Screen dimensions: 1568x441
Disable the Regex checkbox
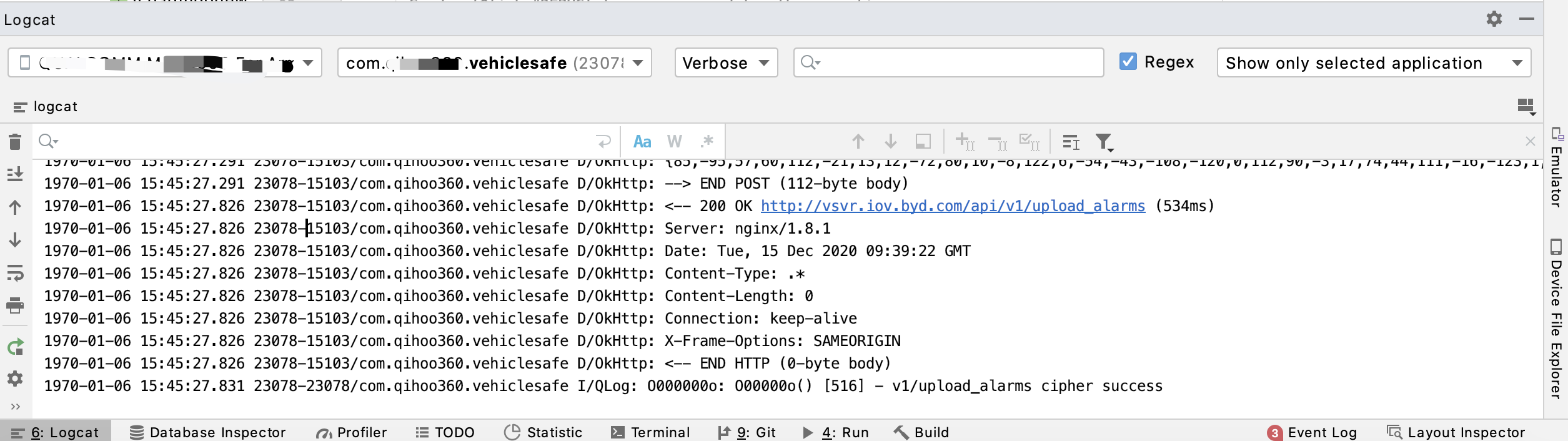[x=1128, y=62]
